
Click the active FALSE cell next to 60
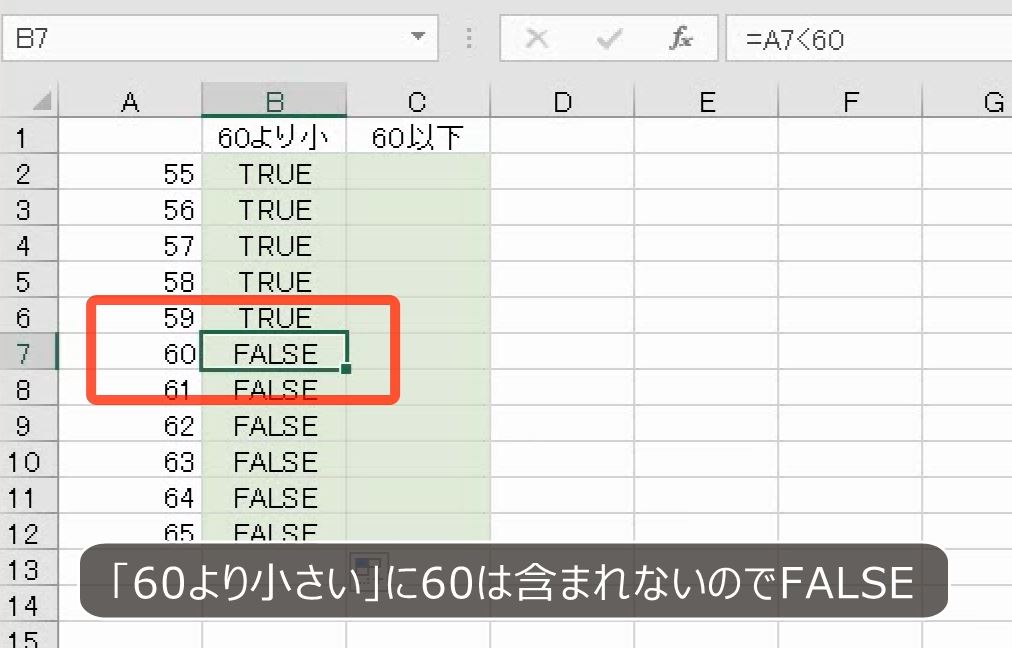[x=274, y=352]
